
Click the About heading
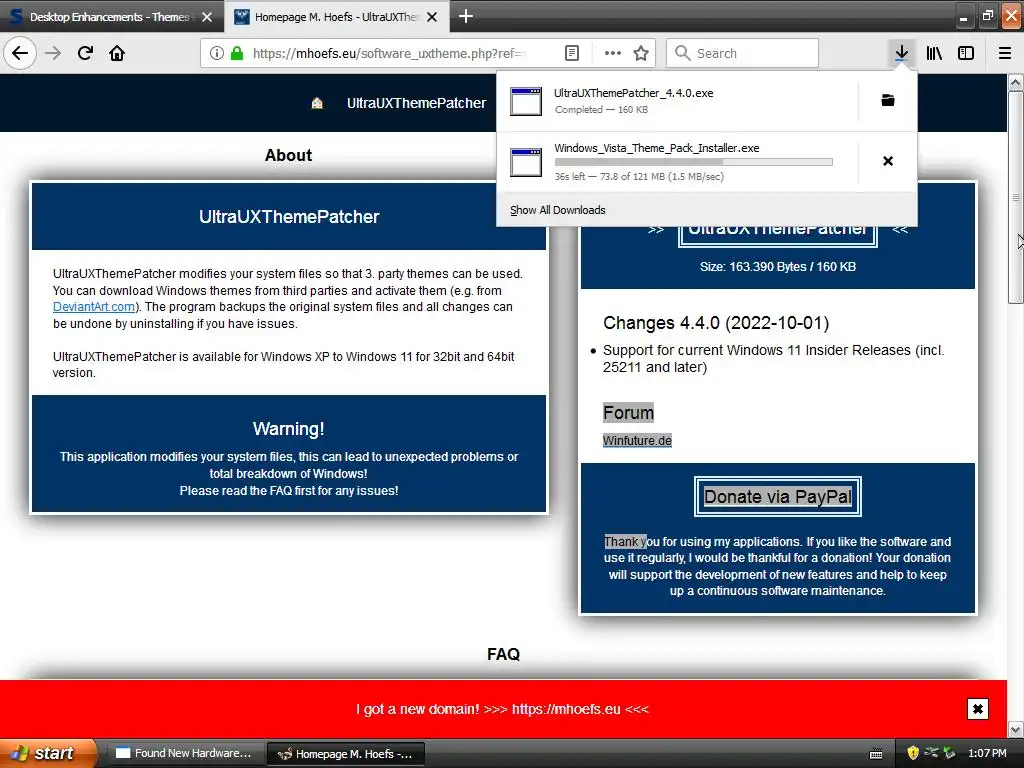(288, 155)
